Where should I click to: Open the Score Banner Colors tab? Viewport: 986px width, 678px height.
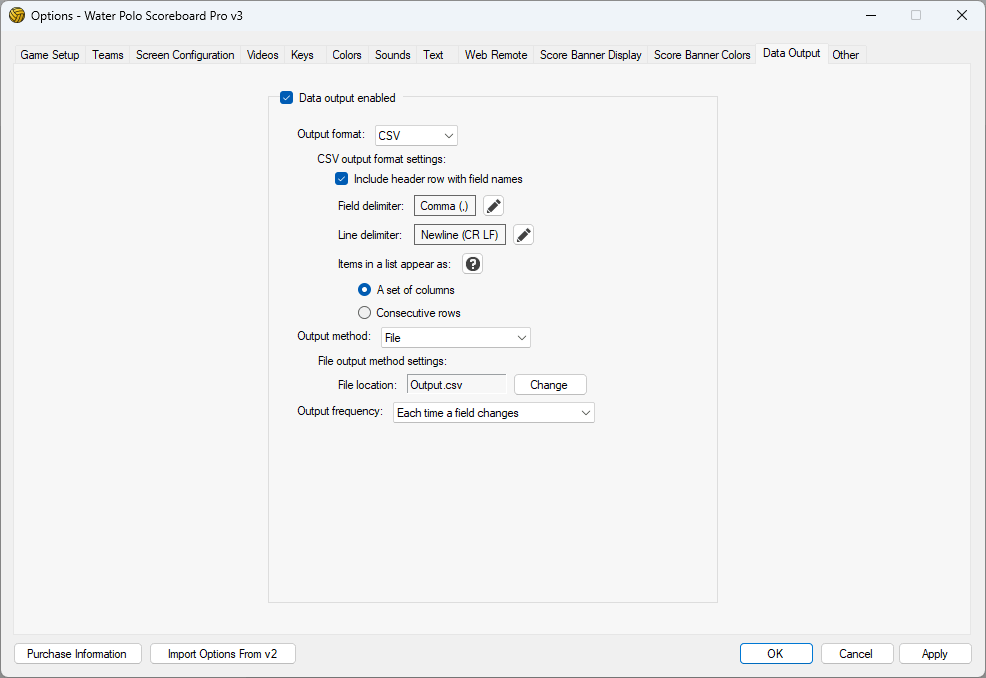point(702,55)
